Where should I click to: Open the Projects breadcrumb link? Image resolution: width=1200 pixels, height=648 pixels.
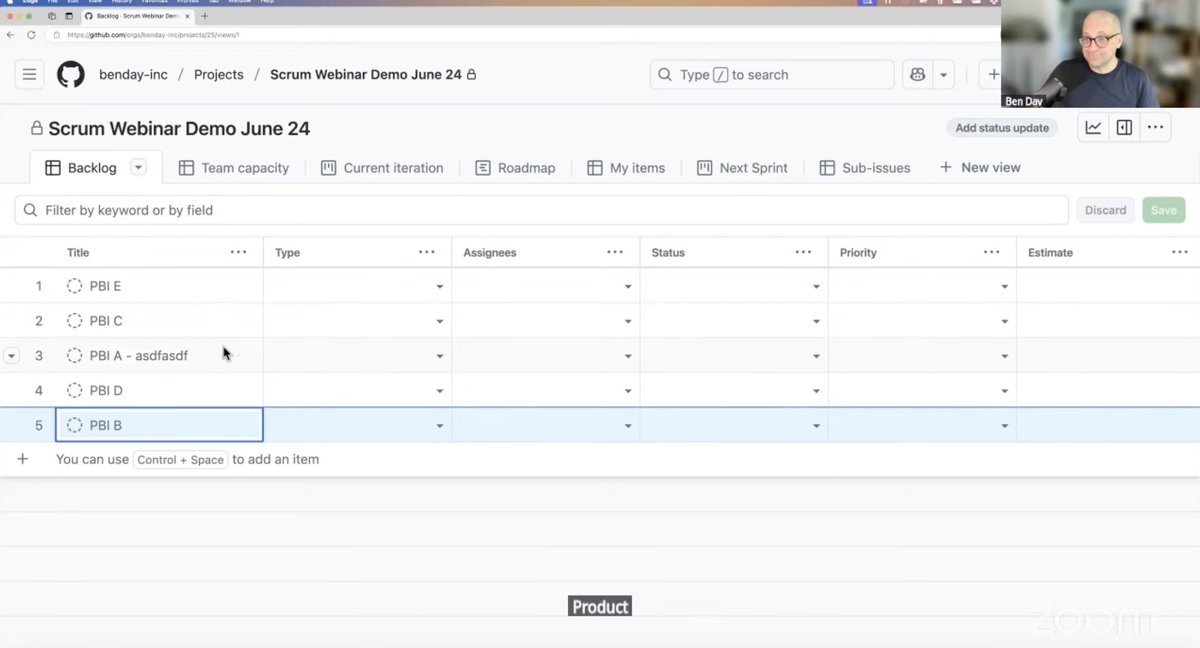click(x=219, y=74)
